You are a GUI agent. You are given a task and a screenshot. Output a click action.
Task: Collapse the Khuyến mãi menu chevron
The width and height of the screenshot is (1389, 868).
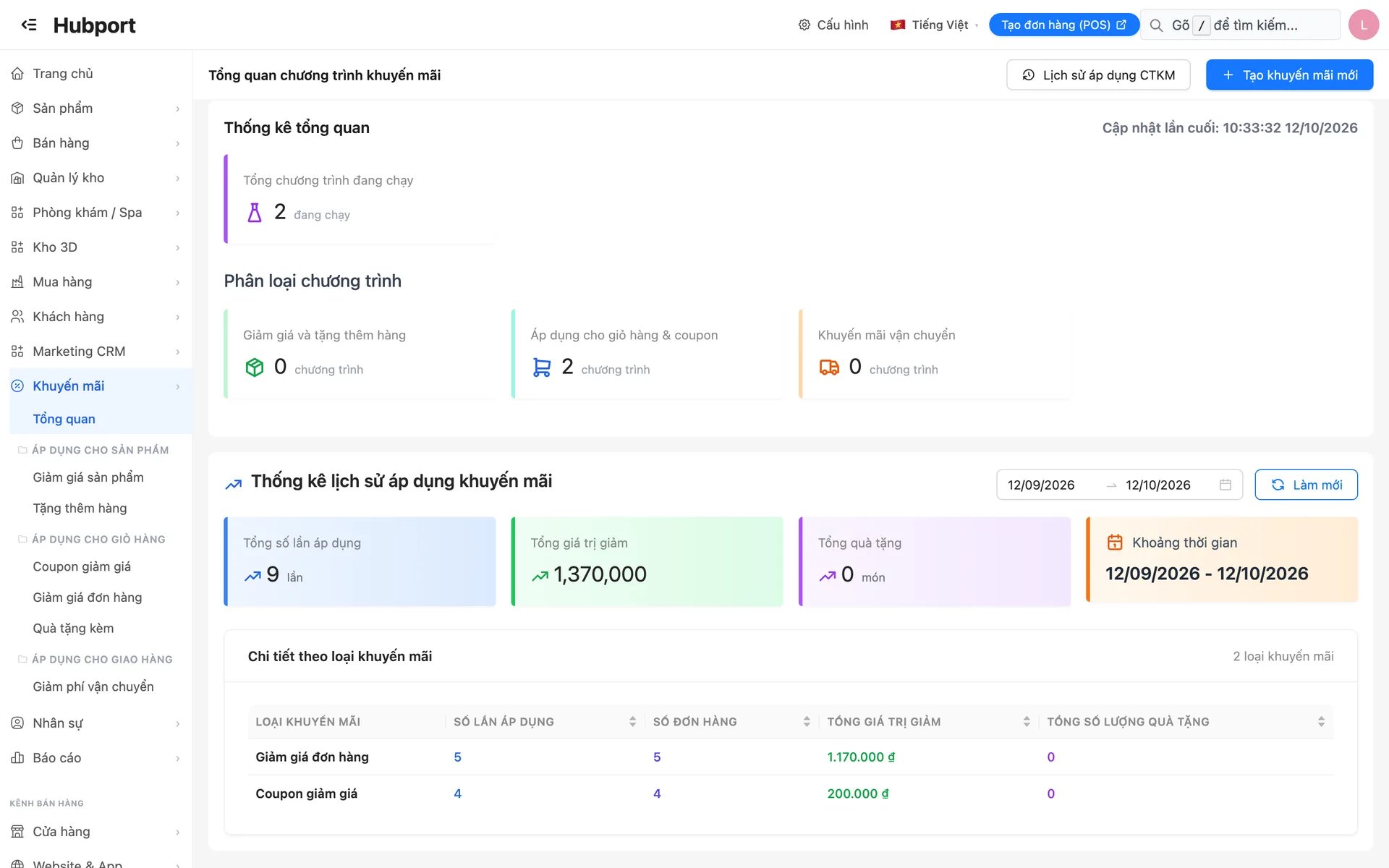[178, 386]
